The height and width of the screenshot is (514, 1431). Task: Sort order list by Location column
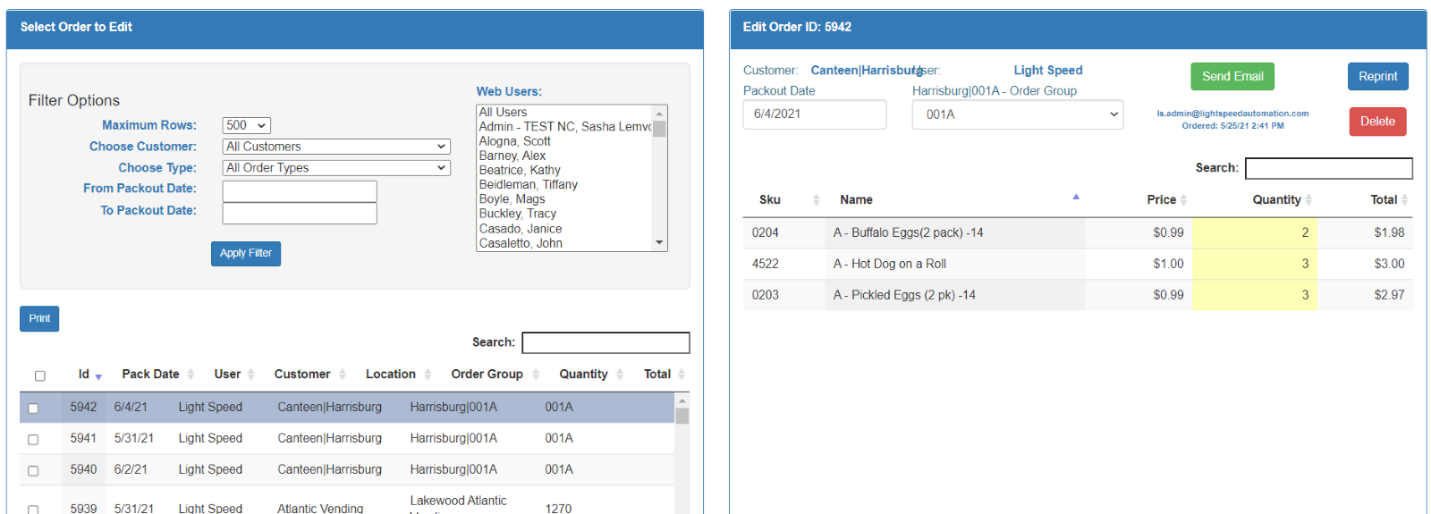397,374
